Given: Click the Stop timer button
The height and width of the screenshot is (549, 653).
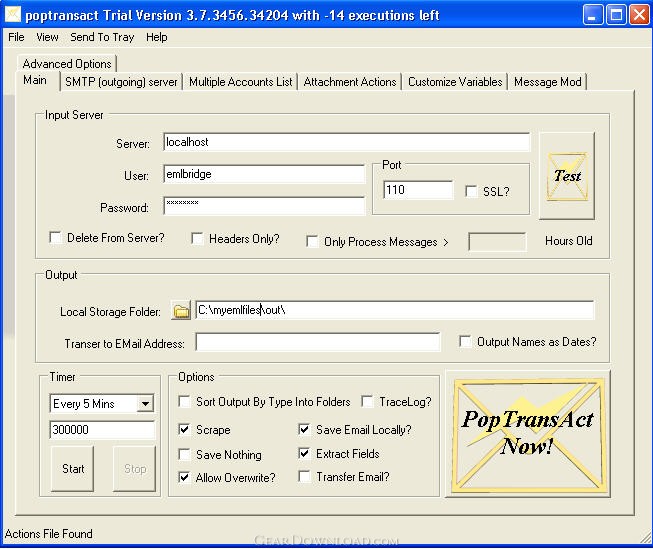Looking at the screenshot, I should coord(135,469).
